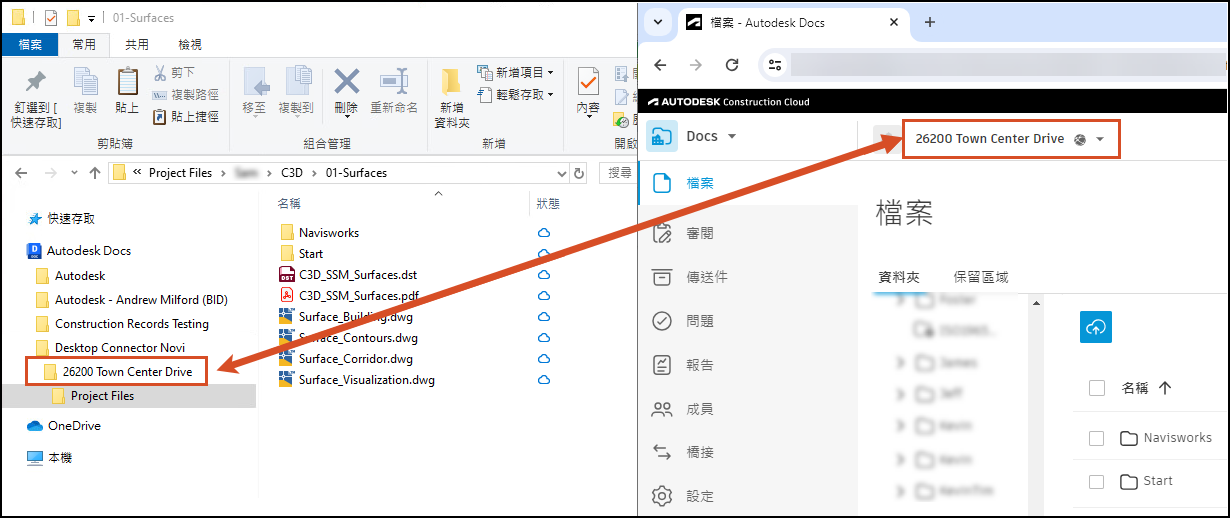Switch to Holding area (保留區域) tab

point(980,277)
